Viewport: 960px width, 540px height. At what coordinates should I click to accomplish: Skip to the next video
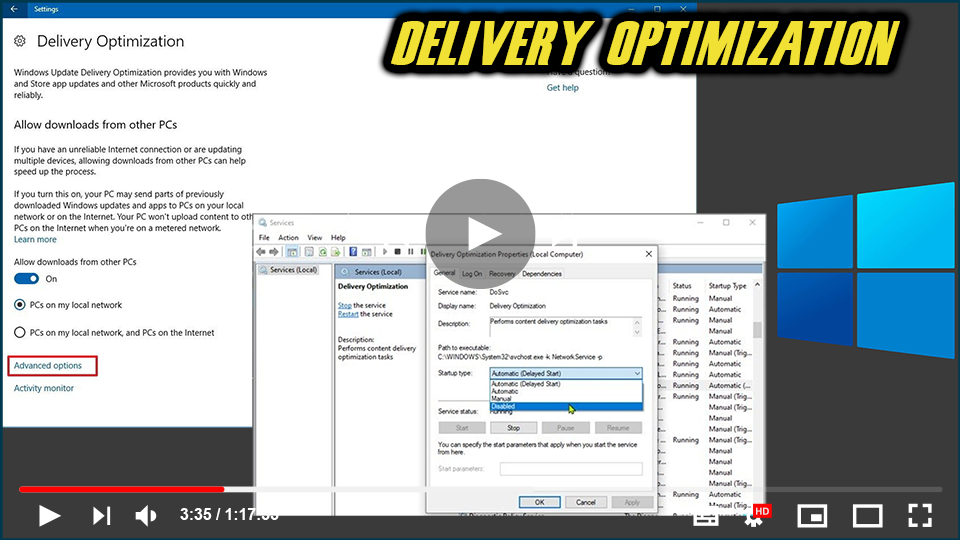(x=101, y=515)
